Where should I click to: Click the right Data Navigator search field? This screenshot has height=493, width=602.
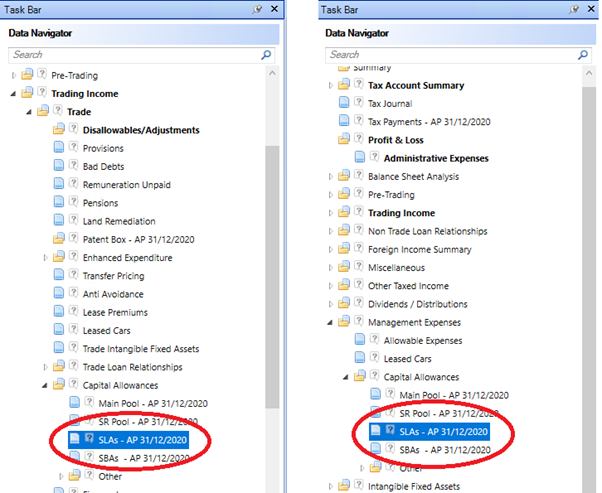pyautogui.click(x=458, y=55)
